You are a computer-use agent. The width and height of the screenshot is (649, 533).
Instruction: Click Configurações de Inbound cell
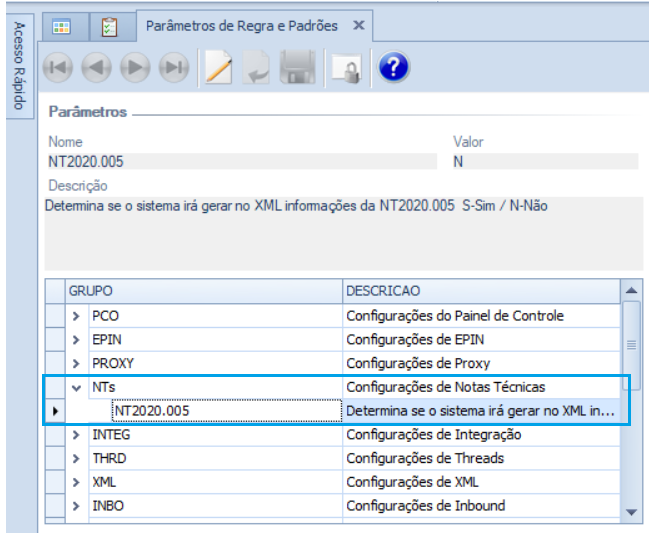481,506
